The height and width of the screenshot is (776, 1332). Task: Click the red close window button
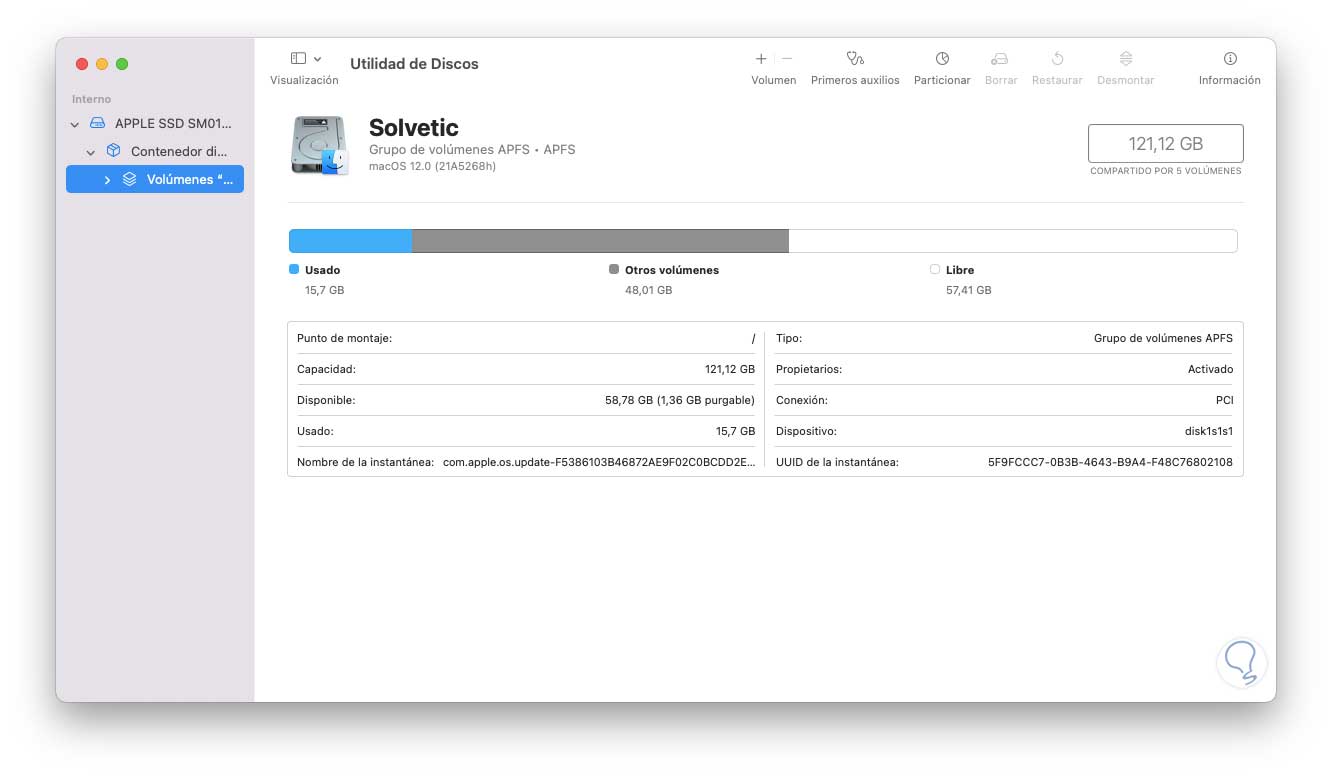click(x=82, y=64)
